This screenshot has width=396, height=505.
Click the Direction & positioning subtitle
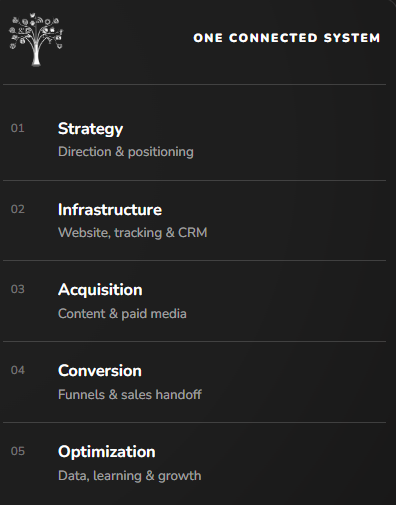click(x=126, y=152)
